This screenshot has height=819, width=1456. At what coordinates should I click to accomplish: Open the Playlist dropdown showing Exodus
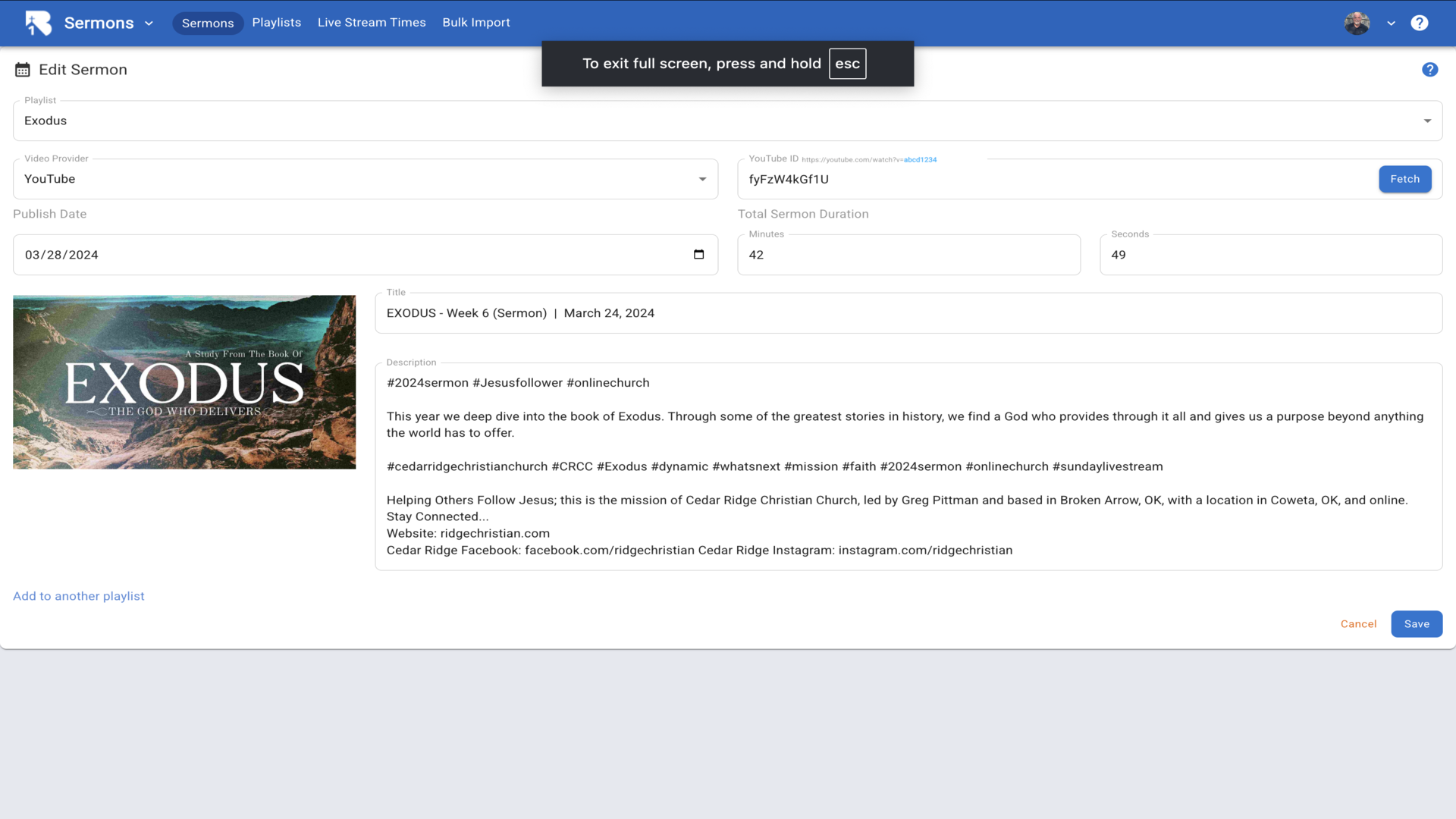click(x=726, y=121)
